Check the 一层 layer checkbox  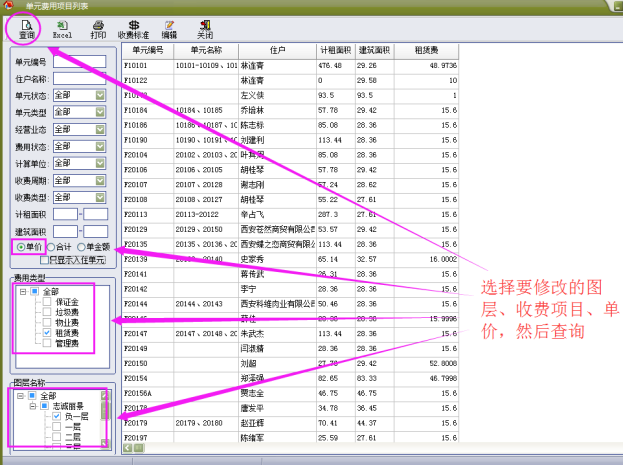pos(57,427)
